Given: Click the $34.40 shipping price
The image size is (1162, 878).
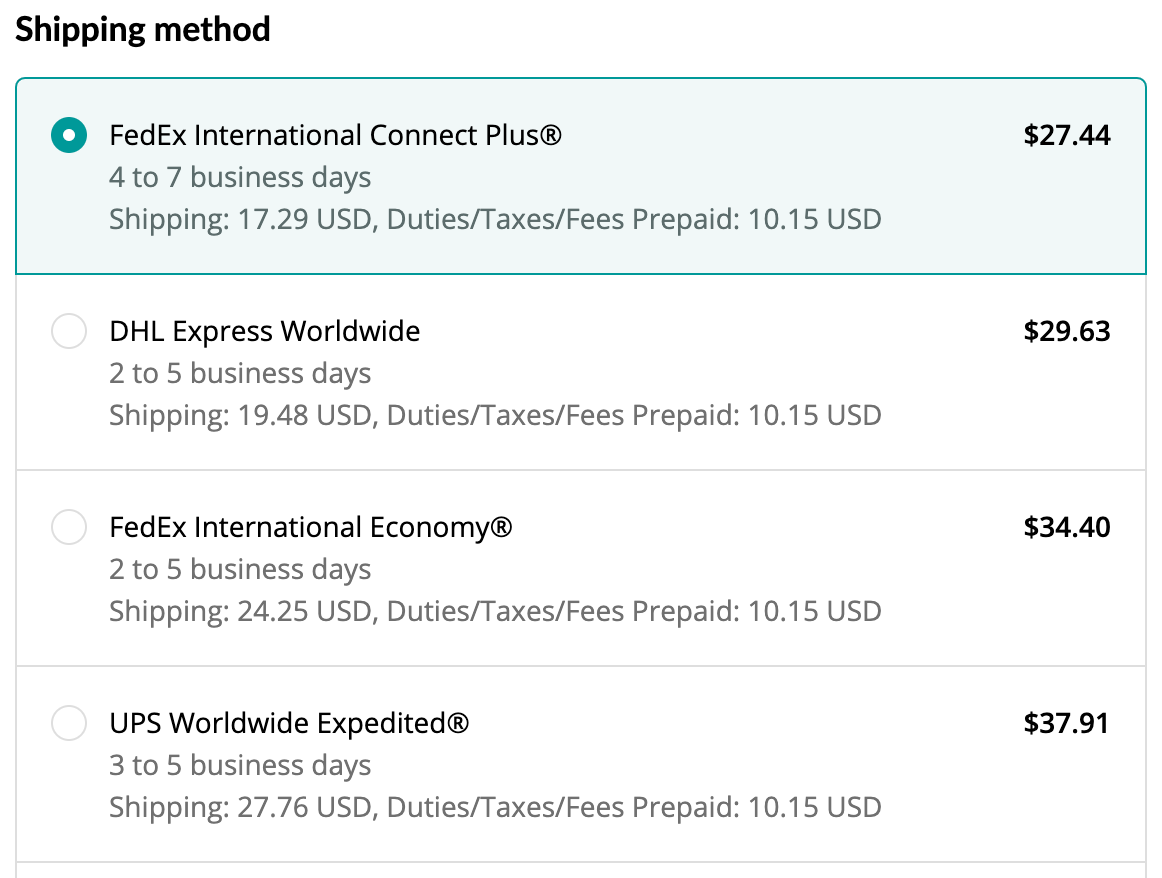Looking at the screenshot, I should (1066, 527).
